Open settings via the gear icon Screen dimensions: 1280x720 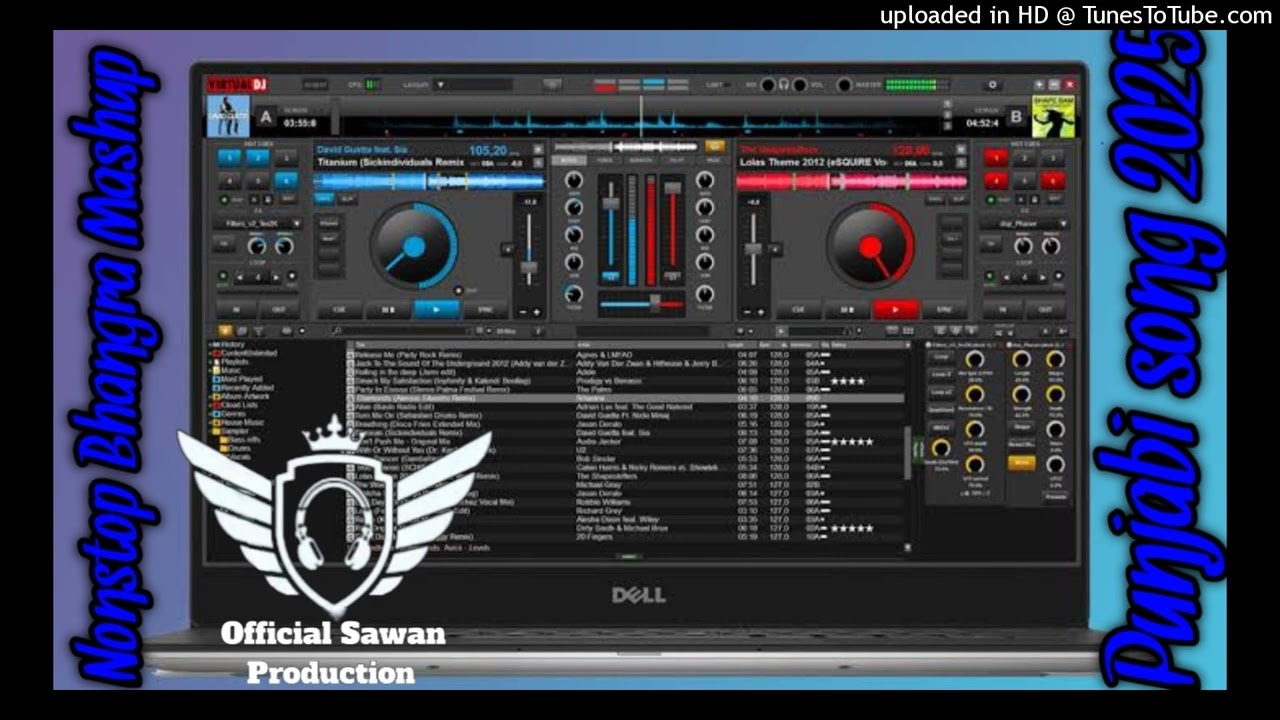click(x=992, y=86)
